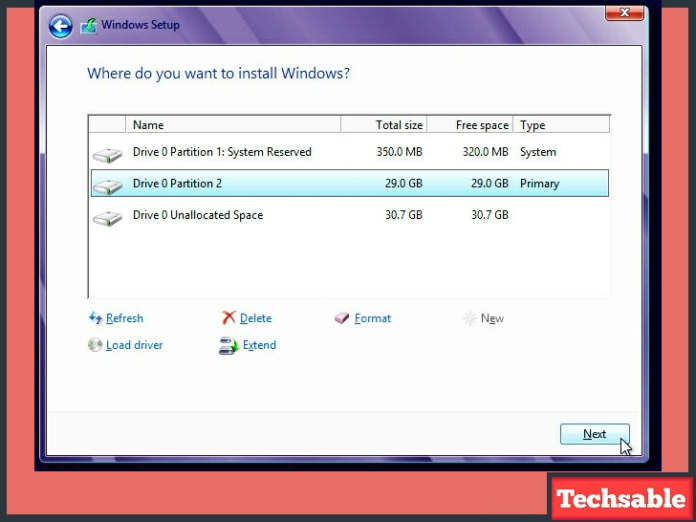
Task: Click the Load driver disc icon
Action: pos(95,345)
